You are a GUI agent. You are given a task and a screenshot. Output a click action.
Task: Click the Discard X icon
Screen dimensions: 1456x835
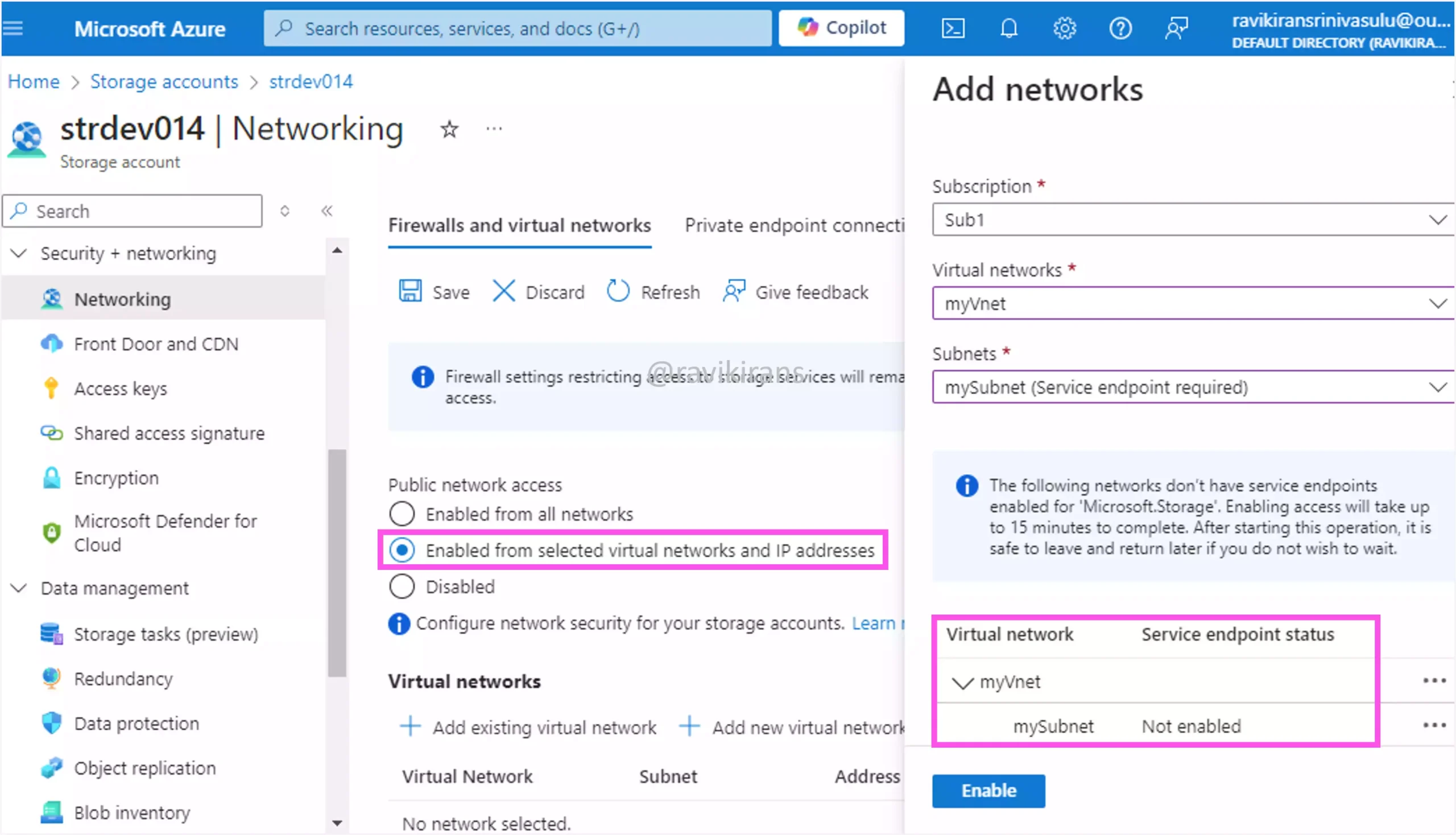coord(503,291)
